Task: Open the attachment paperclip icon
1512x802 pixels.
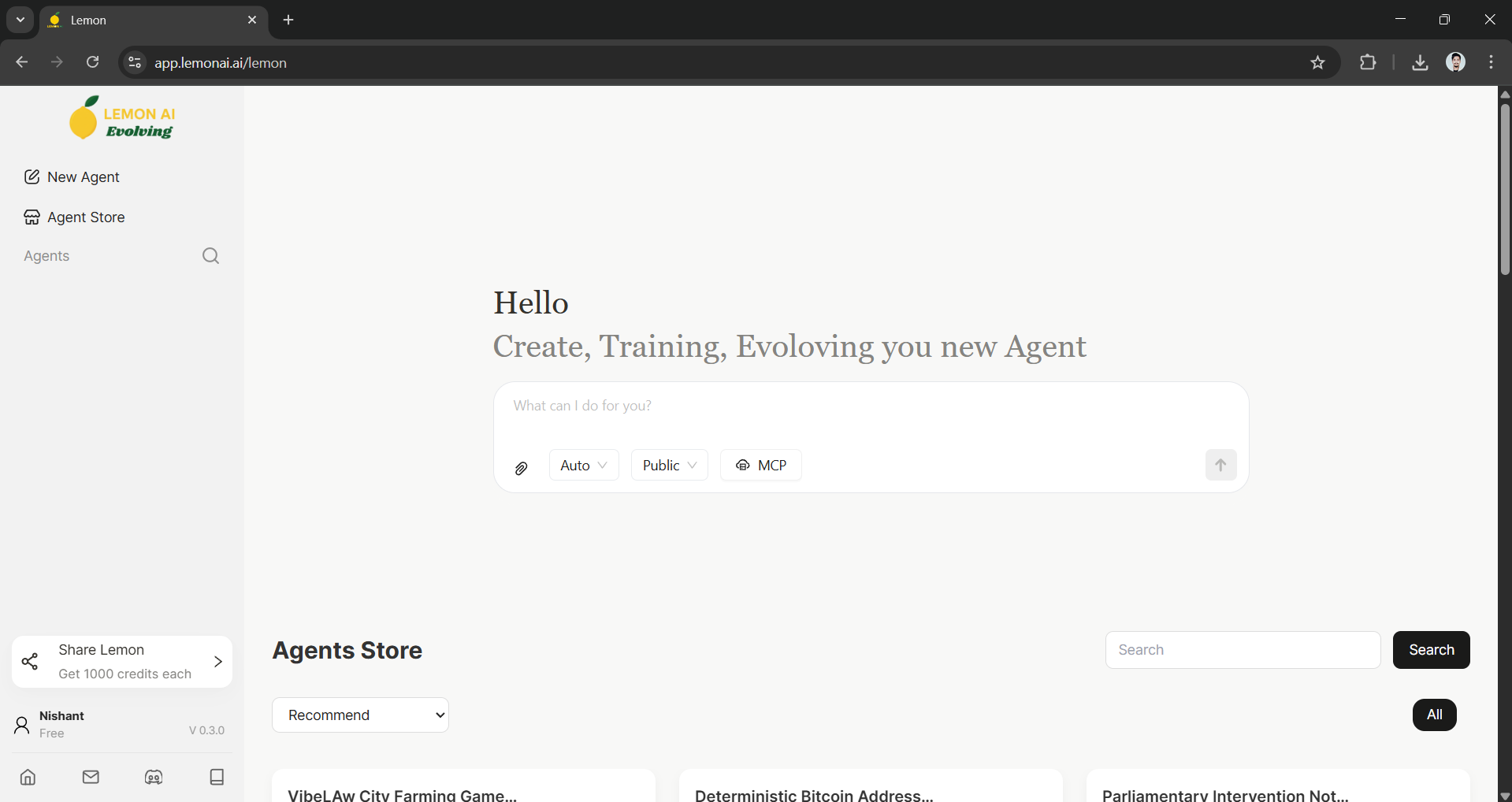Action: pos(521,468)
